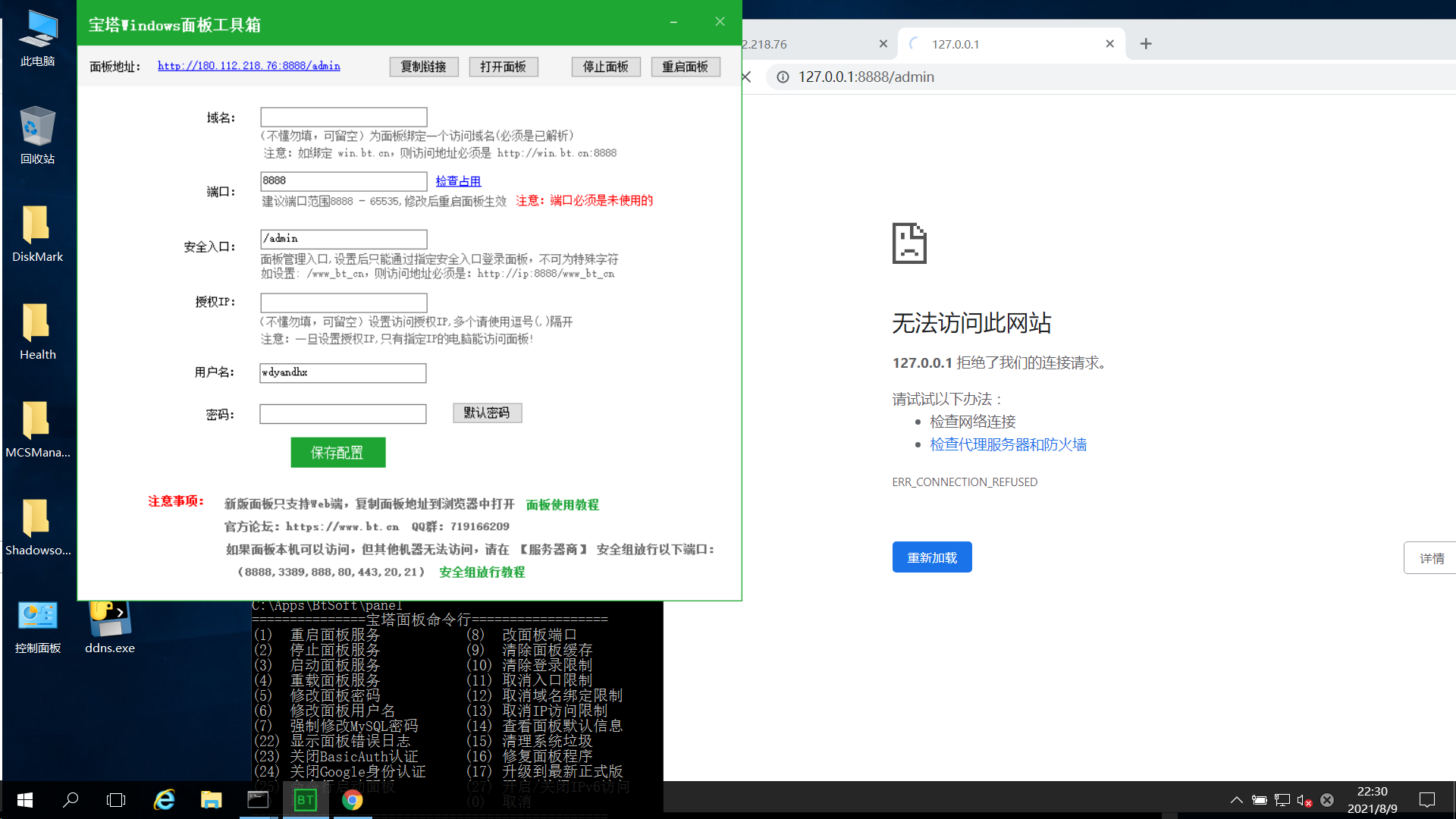Click 默认密码 button
Image resolution: width=1456 pixels, height=819 pixels.
488,413
